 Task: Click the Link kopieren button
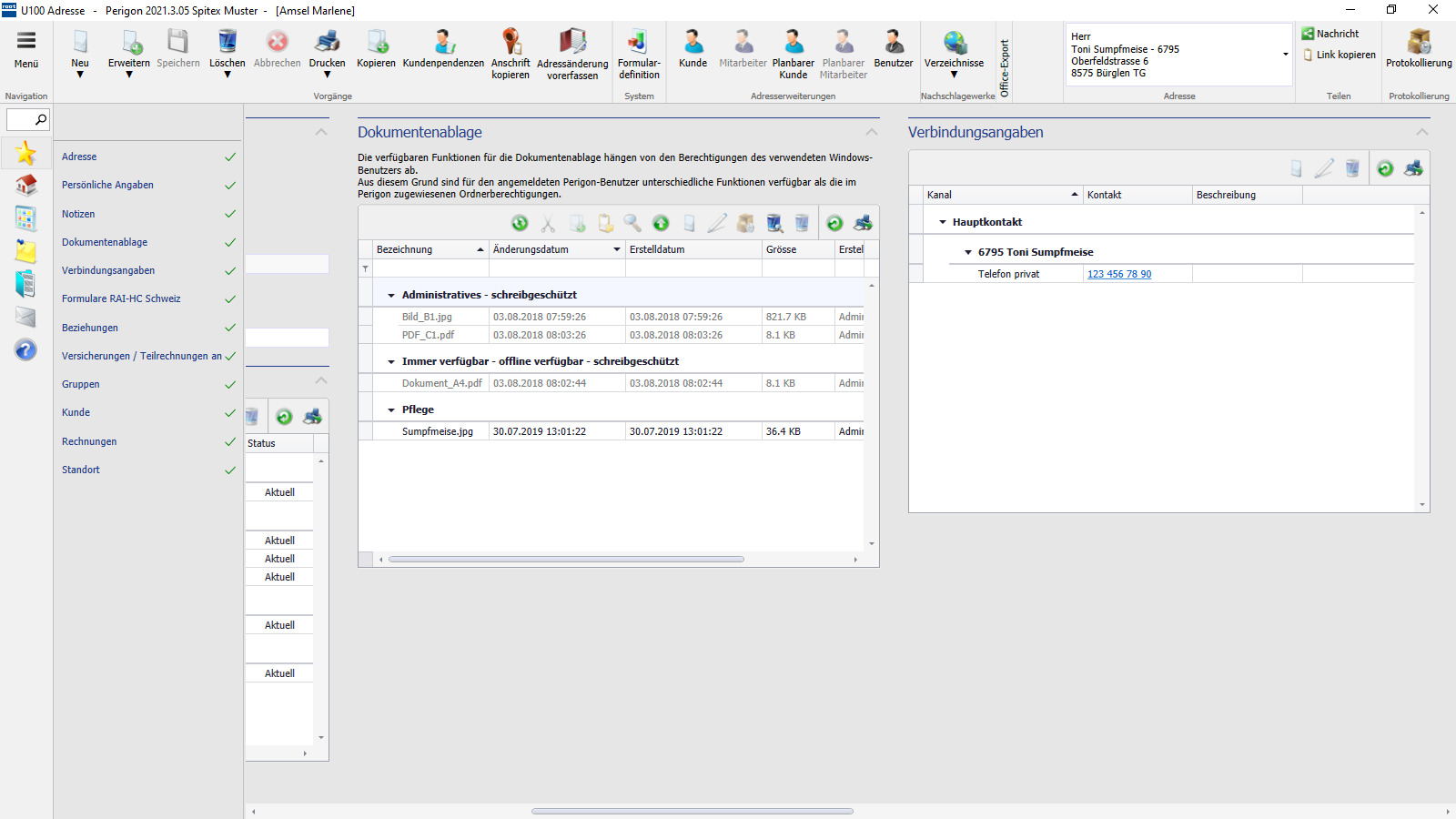click(1339, 55)
